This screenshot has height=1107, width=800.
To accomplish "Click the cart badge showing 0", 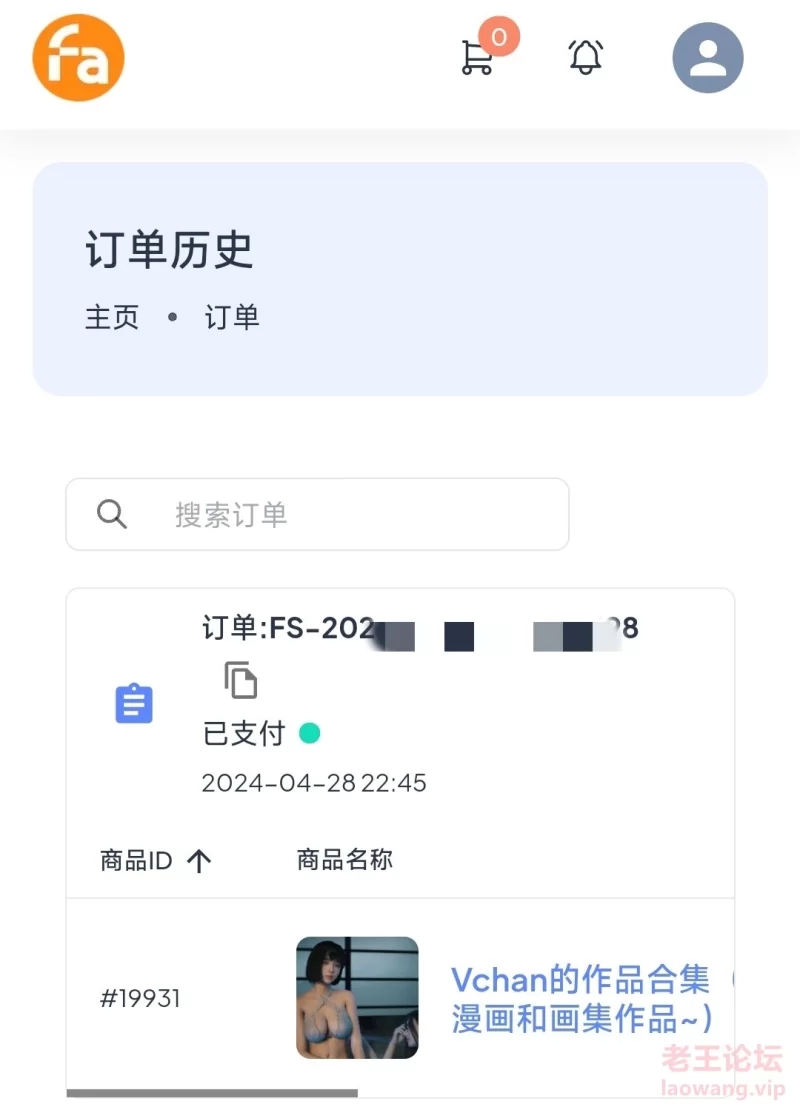I will [498, 36].
